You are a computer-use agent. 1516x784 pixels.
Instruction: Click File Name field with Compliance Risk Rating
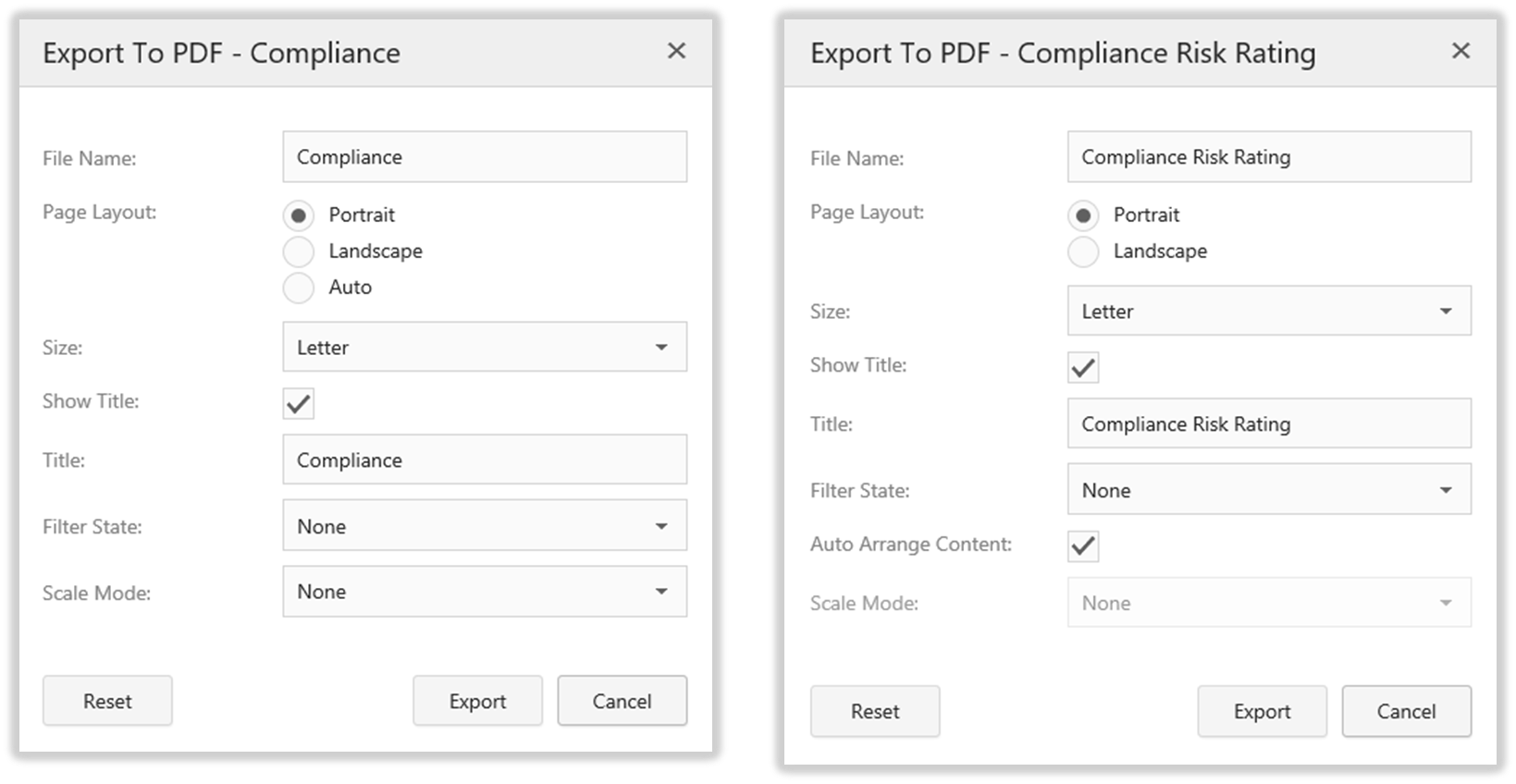[1269, 156]
